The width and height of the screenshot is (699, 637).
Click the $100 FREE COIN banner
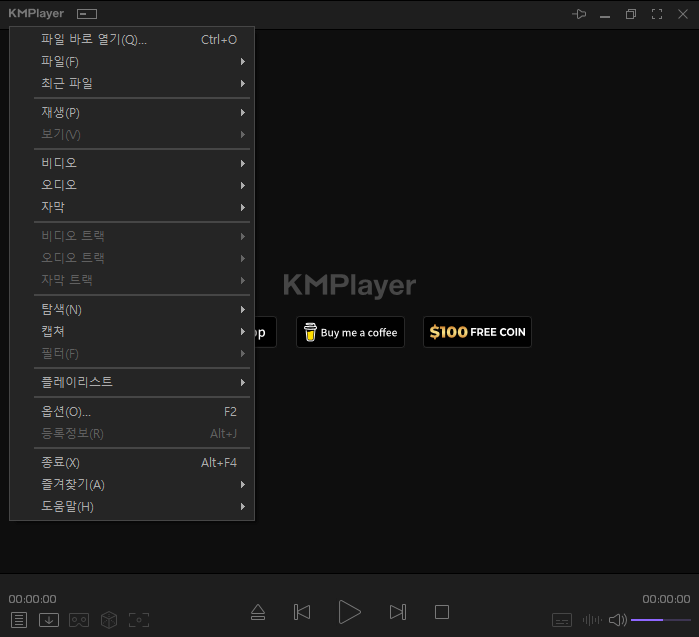coord(477,332)
